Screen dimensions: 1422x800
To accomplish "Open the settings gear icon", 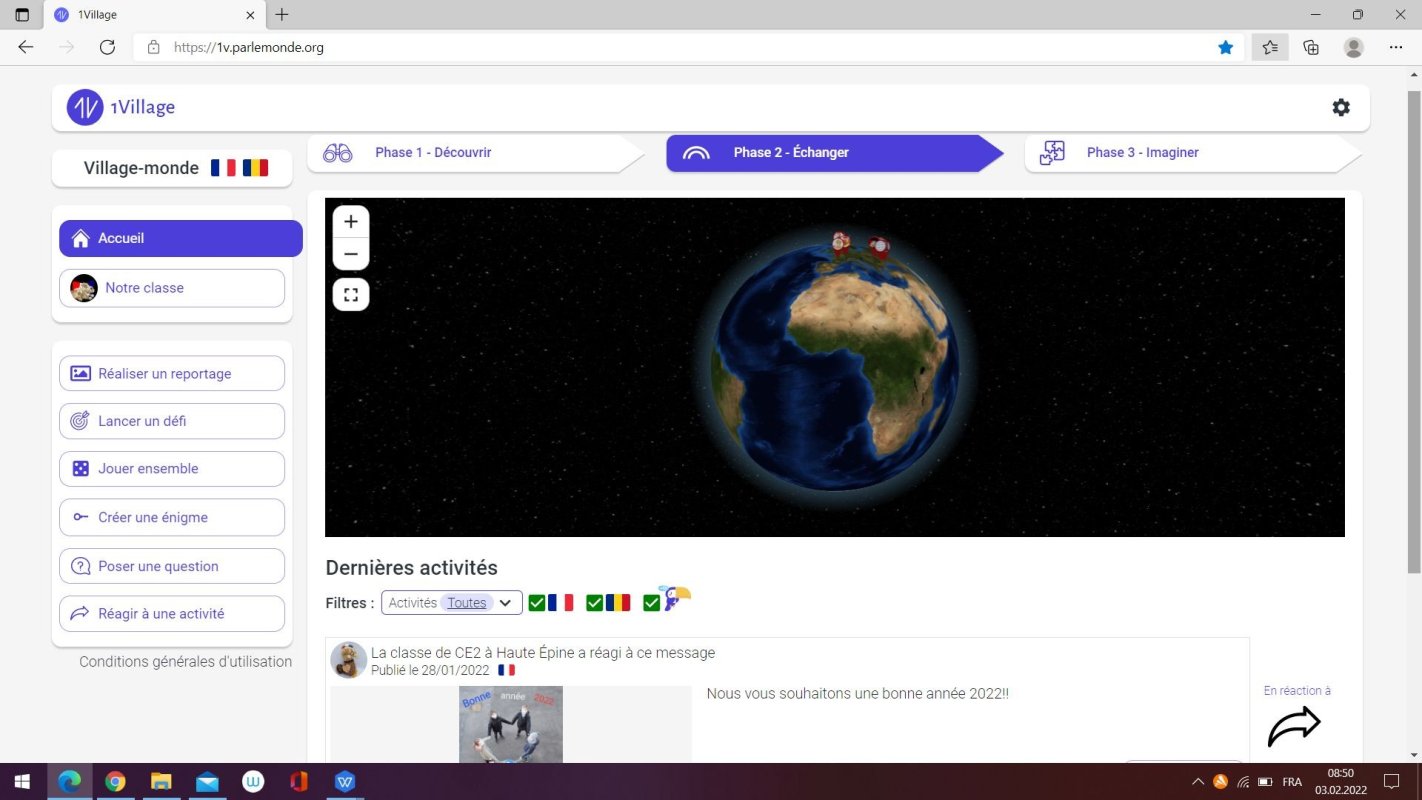I will pyautogui.click(x=1341, y=107).
